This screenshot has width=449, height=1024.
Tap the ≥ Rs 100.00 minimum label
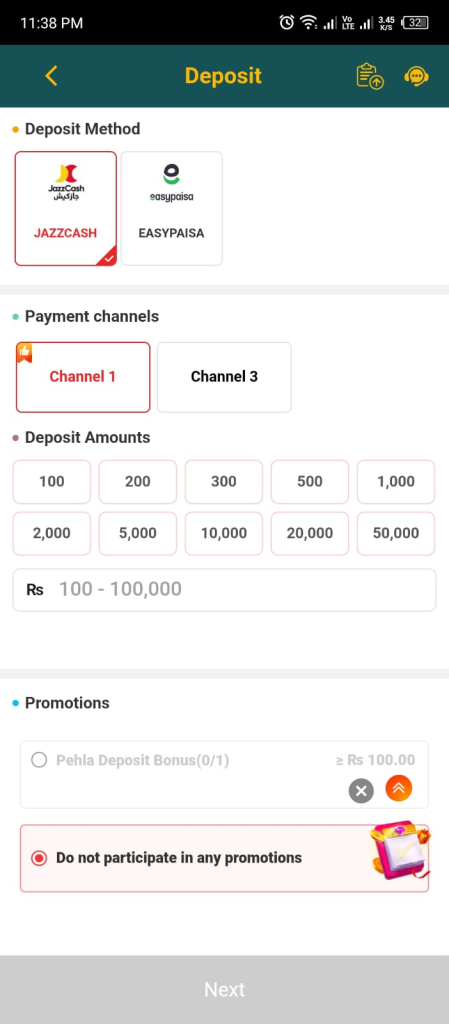pyautogui.click(x=375, y=760)
